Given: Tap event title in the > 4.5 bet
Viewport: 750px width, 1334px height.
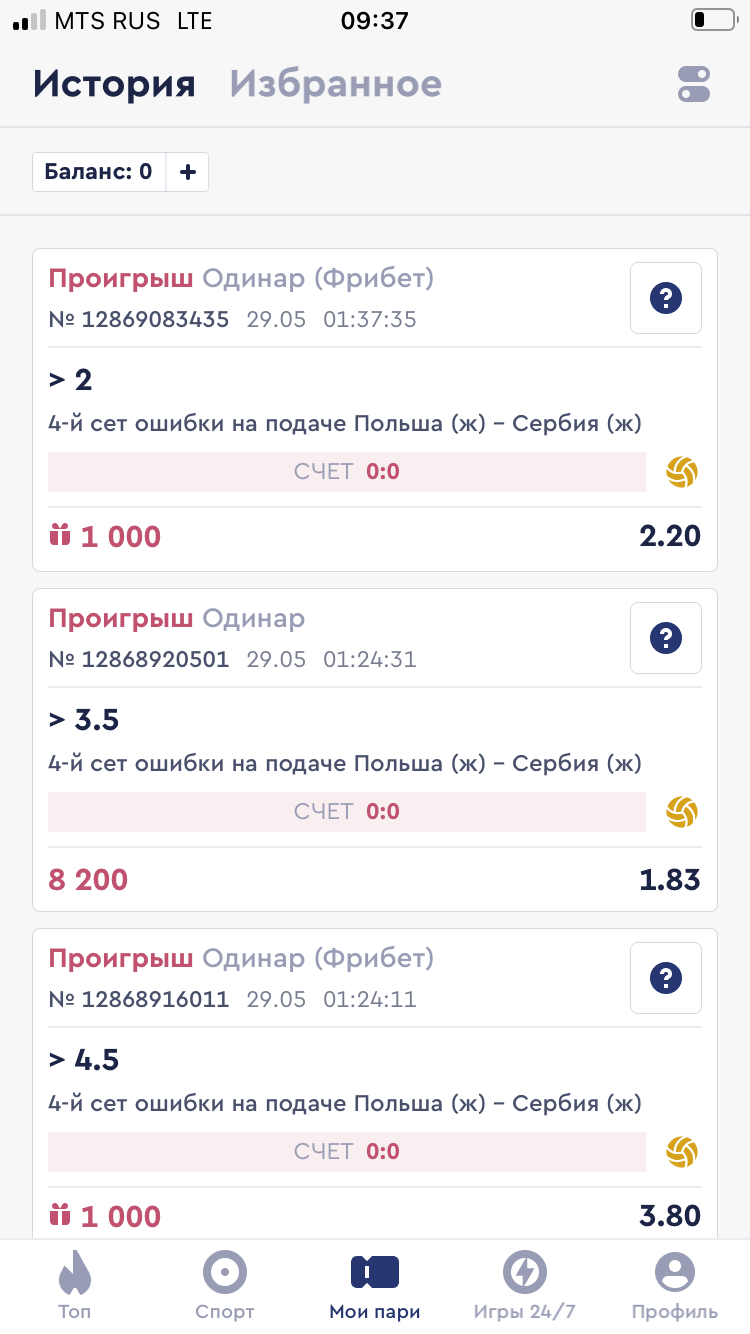Looking at the screenshot, I should point(345,1104).
